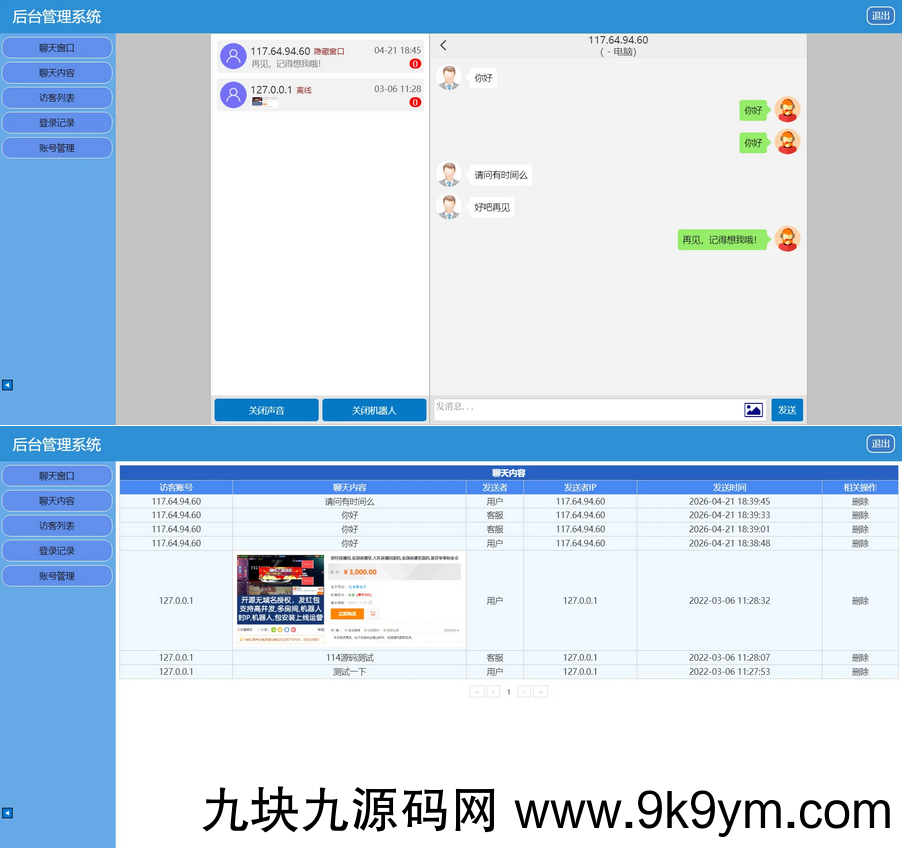
Task: Open the screenshot thumbnail in chat records table
Action: [x=349, y=600]
